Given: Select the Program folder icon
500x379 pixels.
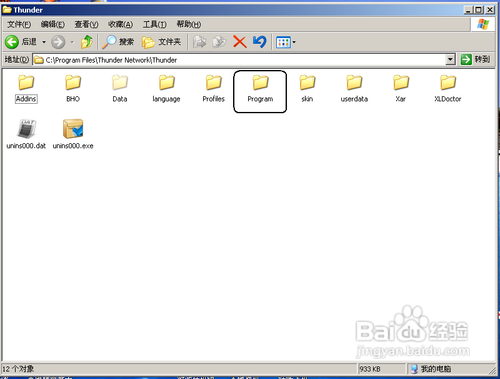Looking at the screenshot, I should click(x=260, y=82).
